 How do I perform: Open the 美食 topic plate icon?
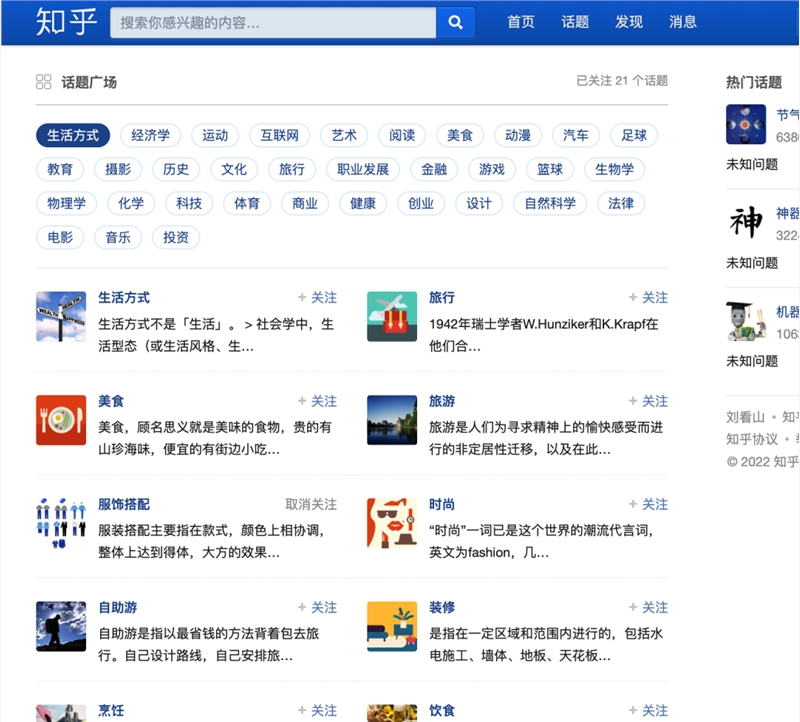click(61, 420)
